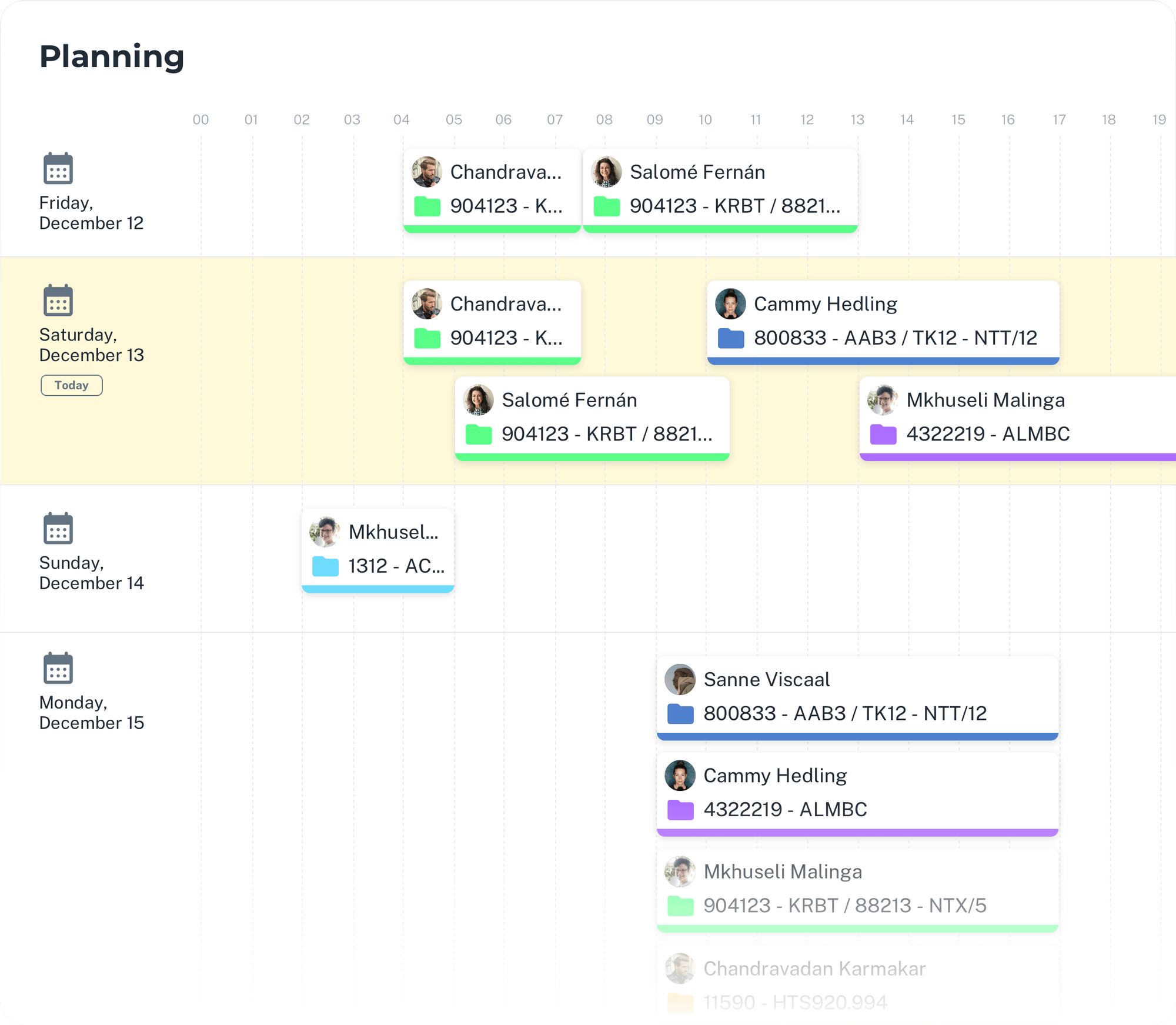Click Cammy Hedling's avatar on the Saturday card

point(730,304)
